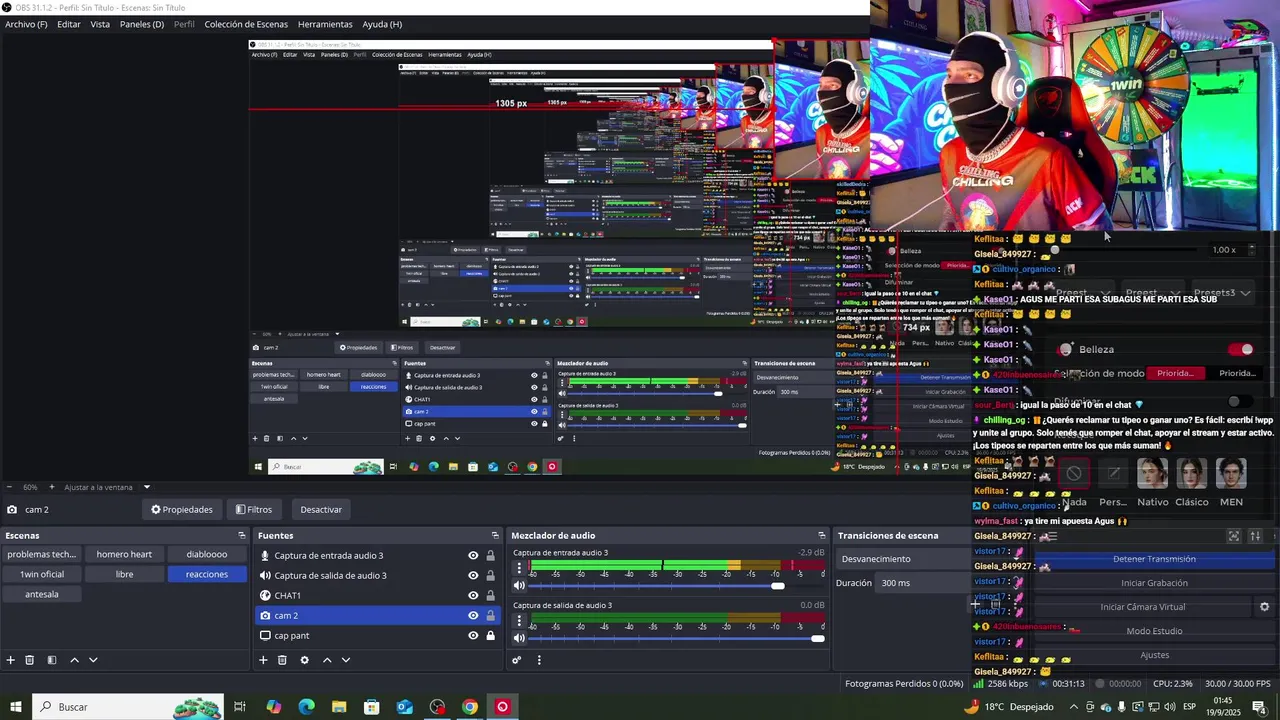Hide the cam 2 source
The height and width of the screenshot is (720, 1280).
[x=473, y=616]
